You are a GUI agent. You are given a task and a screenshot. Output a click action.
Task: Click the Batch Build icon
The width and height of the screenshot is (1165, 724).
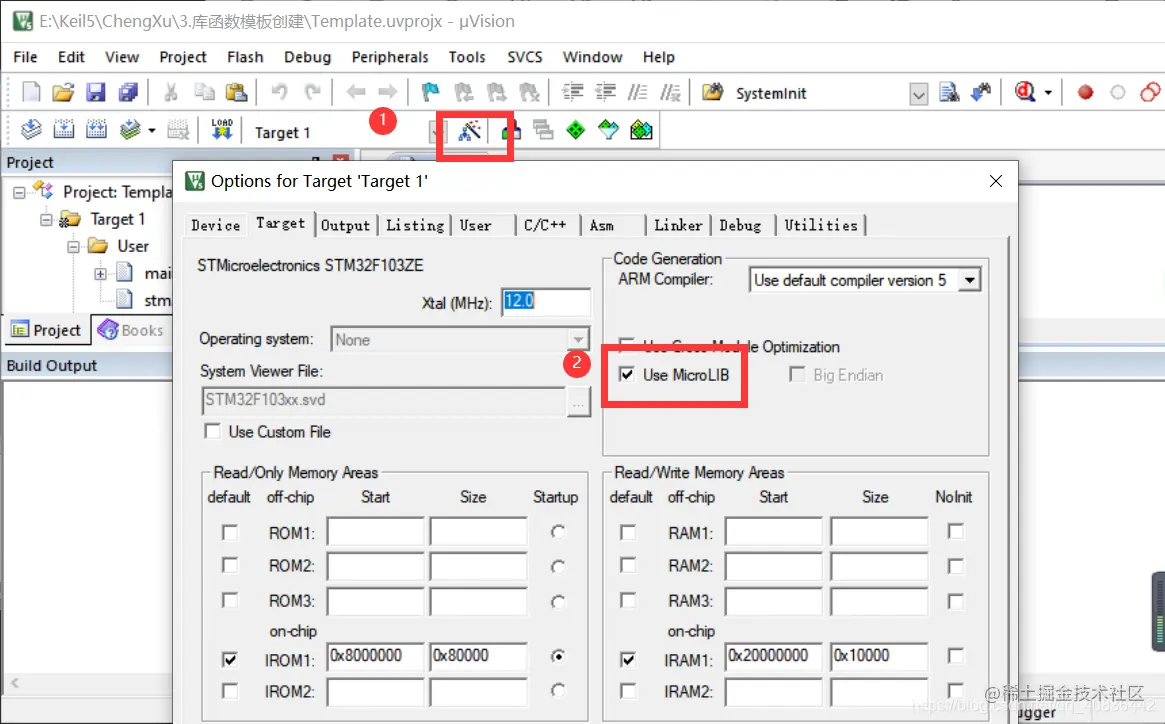(130, 130)
